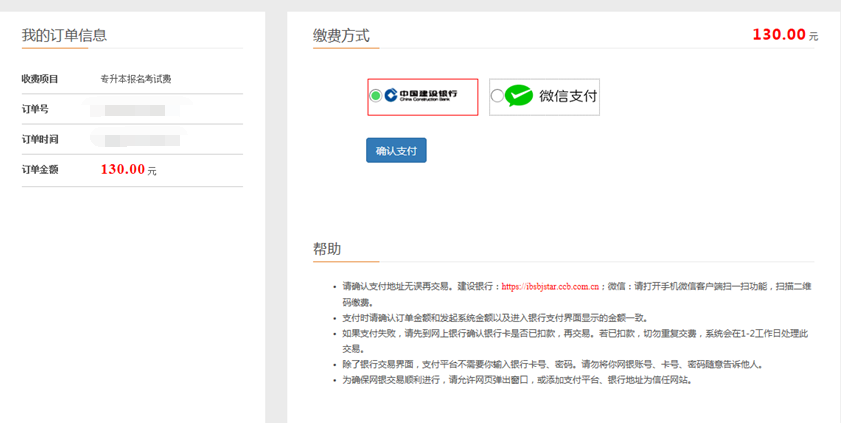Click the help line beginning 为确保网银交易顺利进行

[518, 380]
